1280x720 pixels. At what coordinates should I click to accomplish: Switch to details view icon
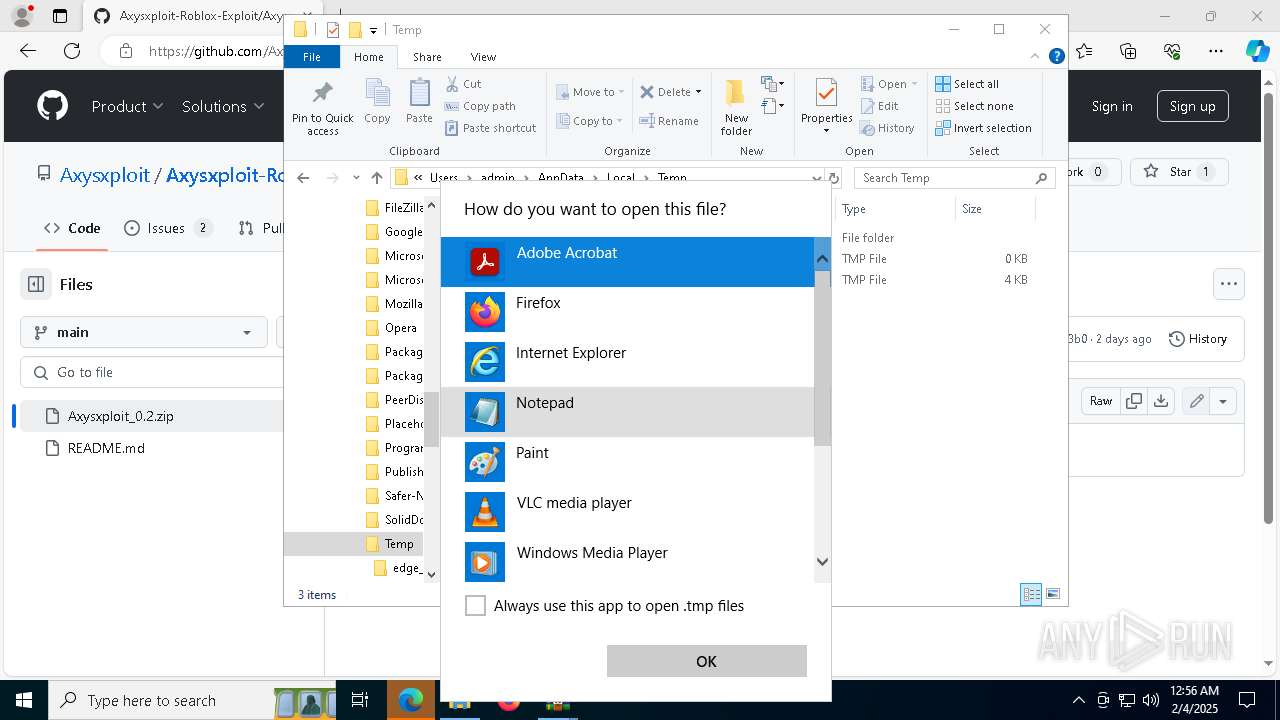click(x=1031, y=594)
